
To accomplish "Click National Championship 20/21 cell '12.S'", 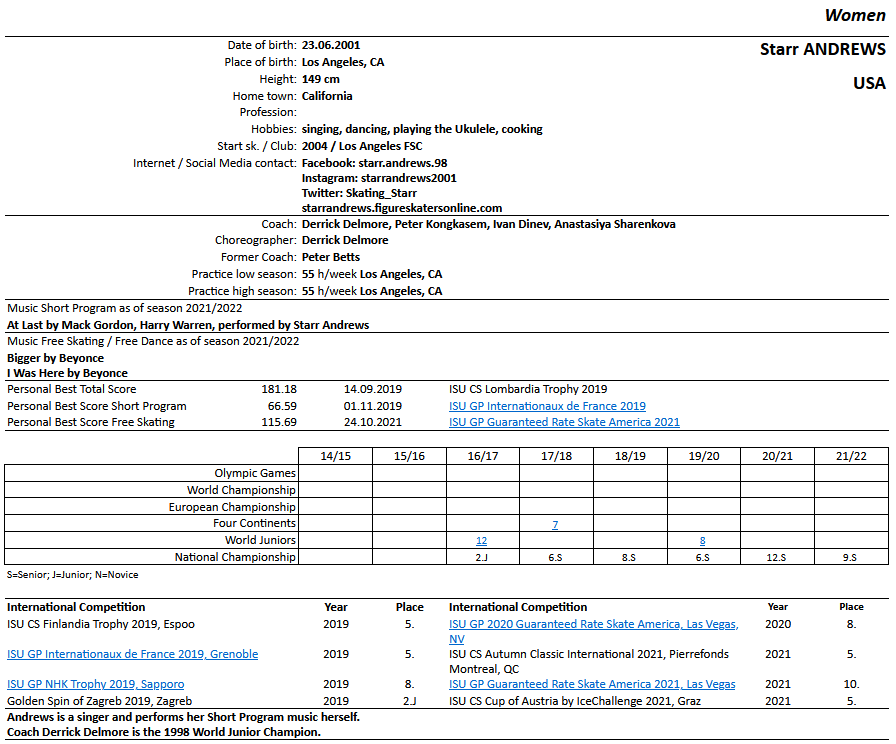I will click(776, 557).
